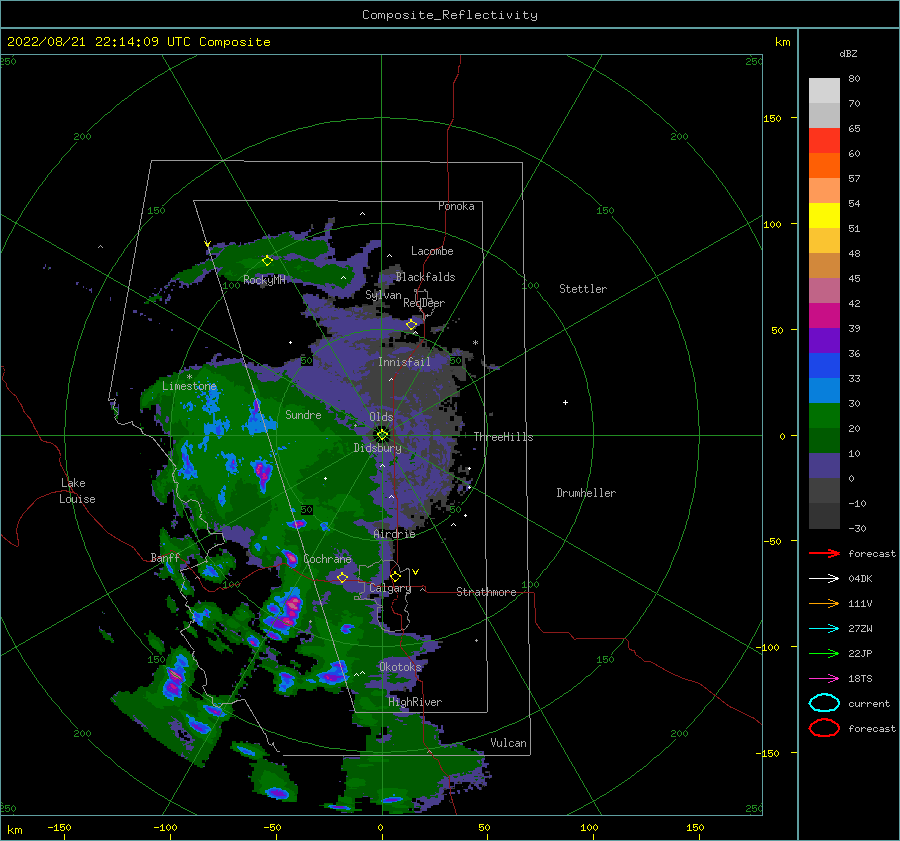Click the Drumheller label
The width and height of the screenshot is (900, 841).
[586, 493]
